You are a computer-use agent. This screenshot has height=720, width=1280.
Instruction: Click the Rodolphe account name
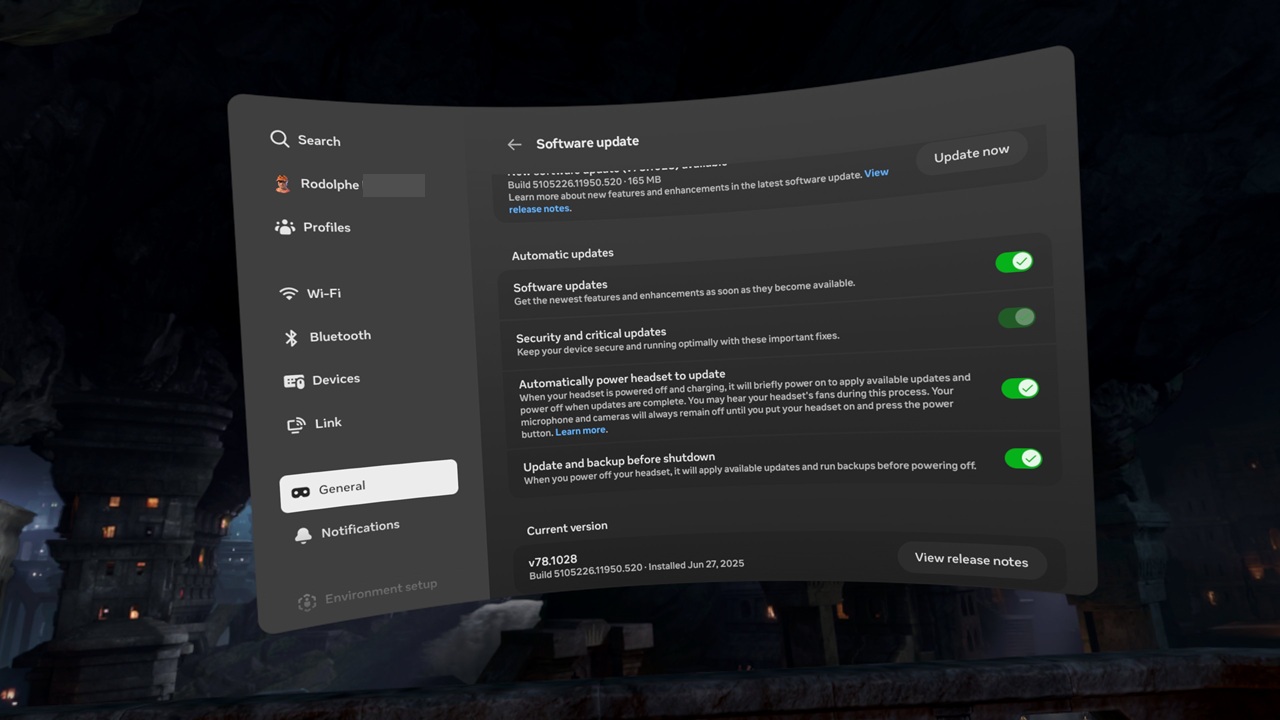coord(330,184)
